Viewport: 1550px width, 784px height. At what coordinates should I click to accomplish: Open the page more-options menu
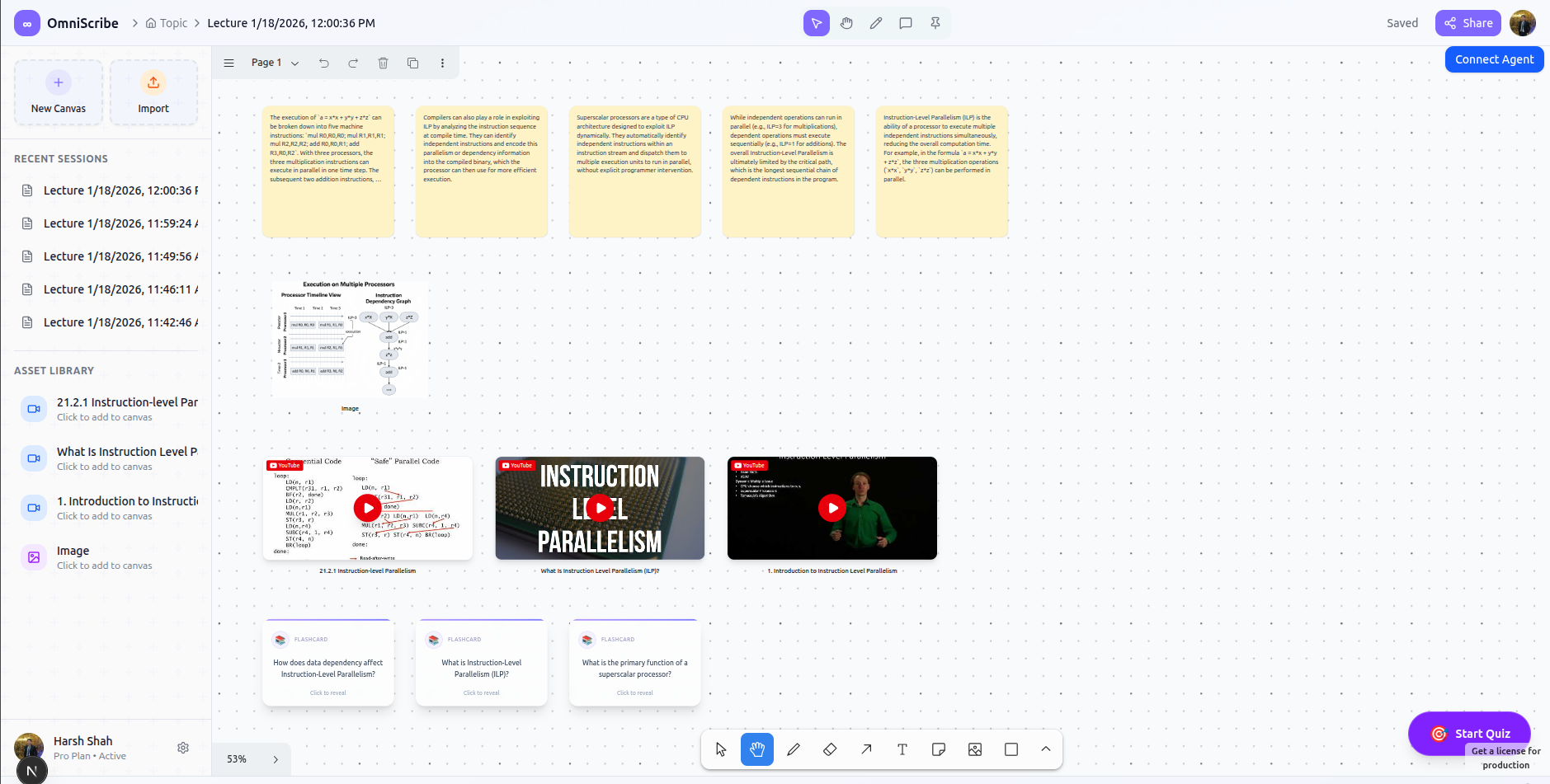pyautogui.click(x=442, y=63)
